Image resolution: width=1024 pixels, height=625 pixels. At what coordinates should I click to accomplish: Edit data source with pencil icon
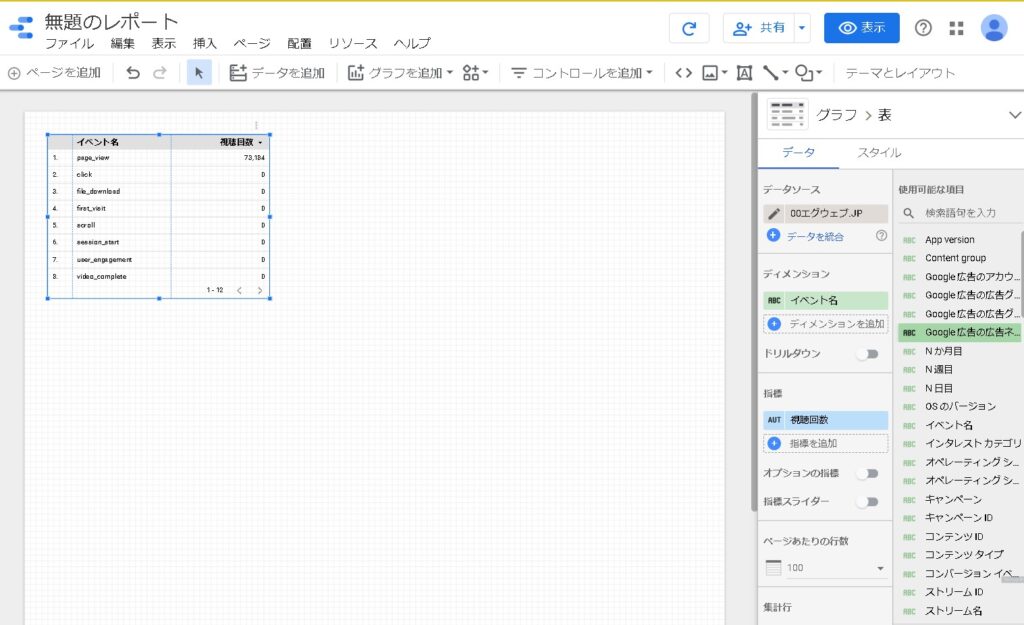[774, 214]
